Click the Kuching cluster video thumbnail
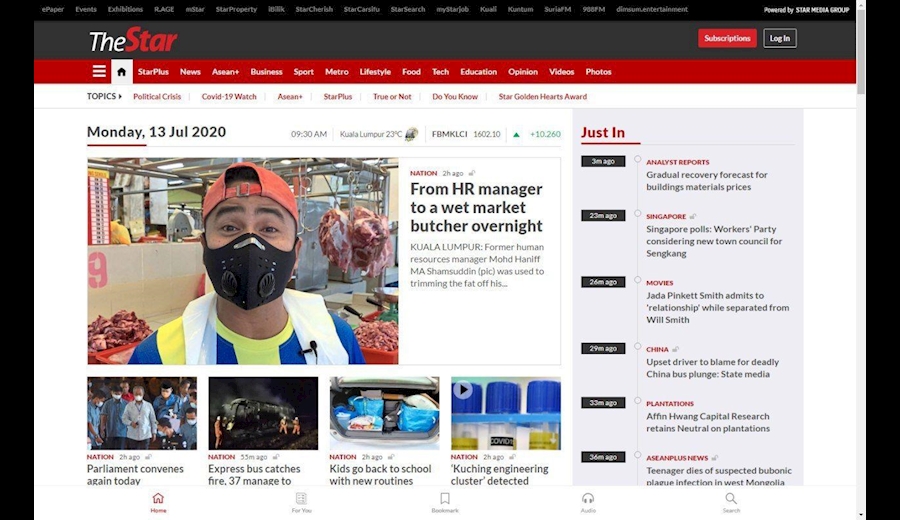 [505, 413]
